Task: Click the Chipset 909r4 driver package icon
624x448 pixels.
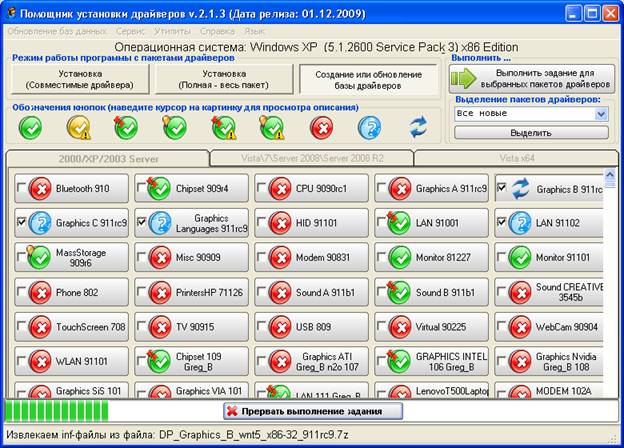Action: [x=160, y=188]
